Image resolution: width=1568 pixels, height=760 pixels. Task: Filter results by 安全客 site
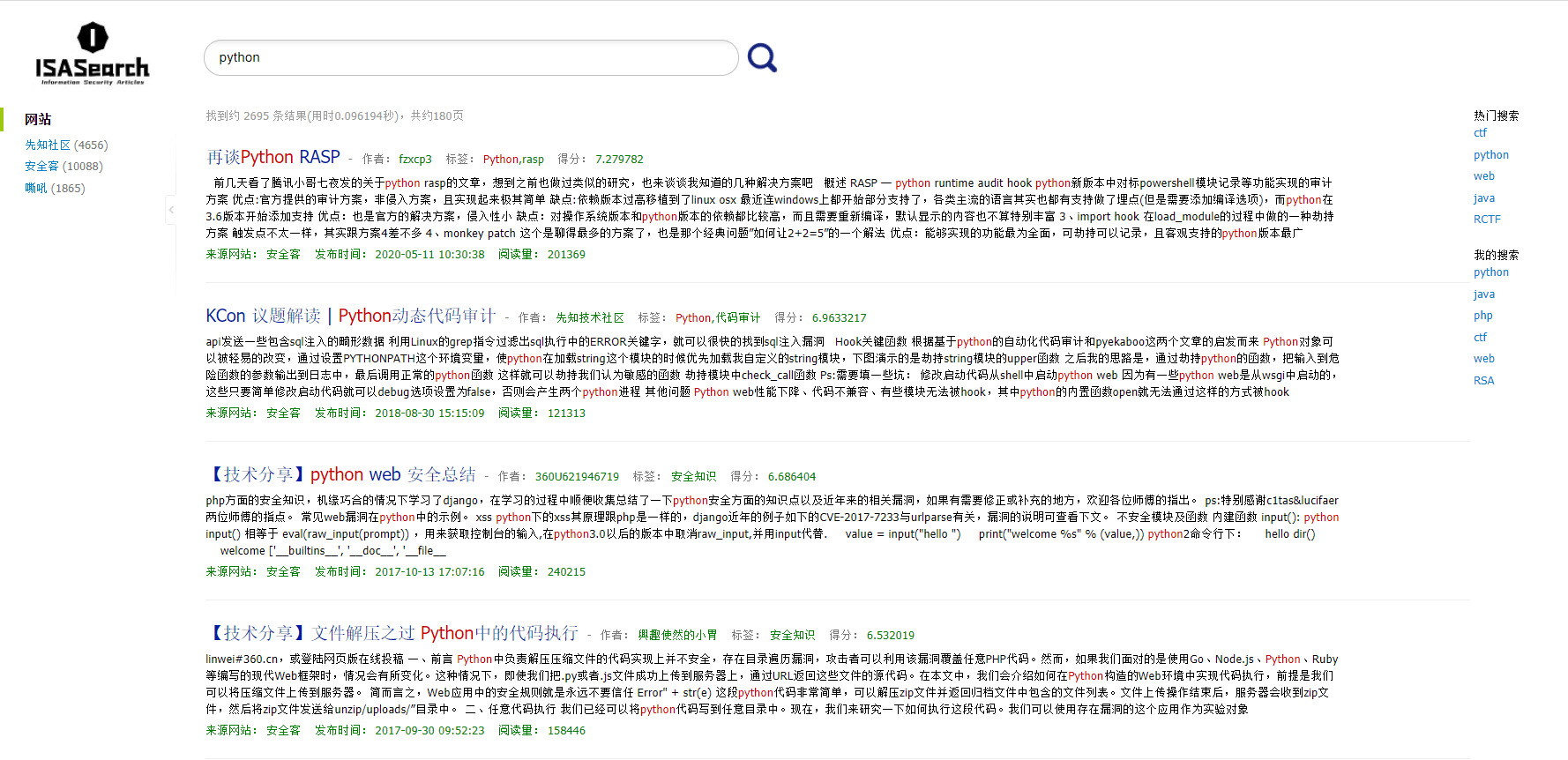click(63, 166)
